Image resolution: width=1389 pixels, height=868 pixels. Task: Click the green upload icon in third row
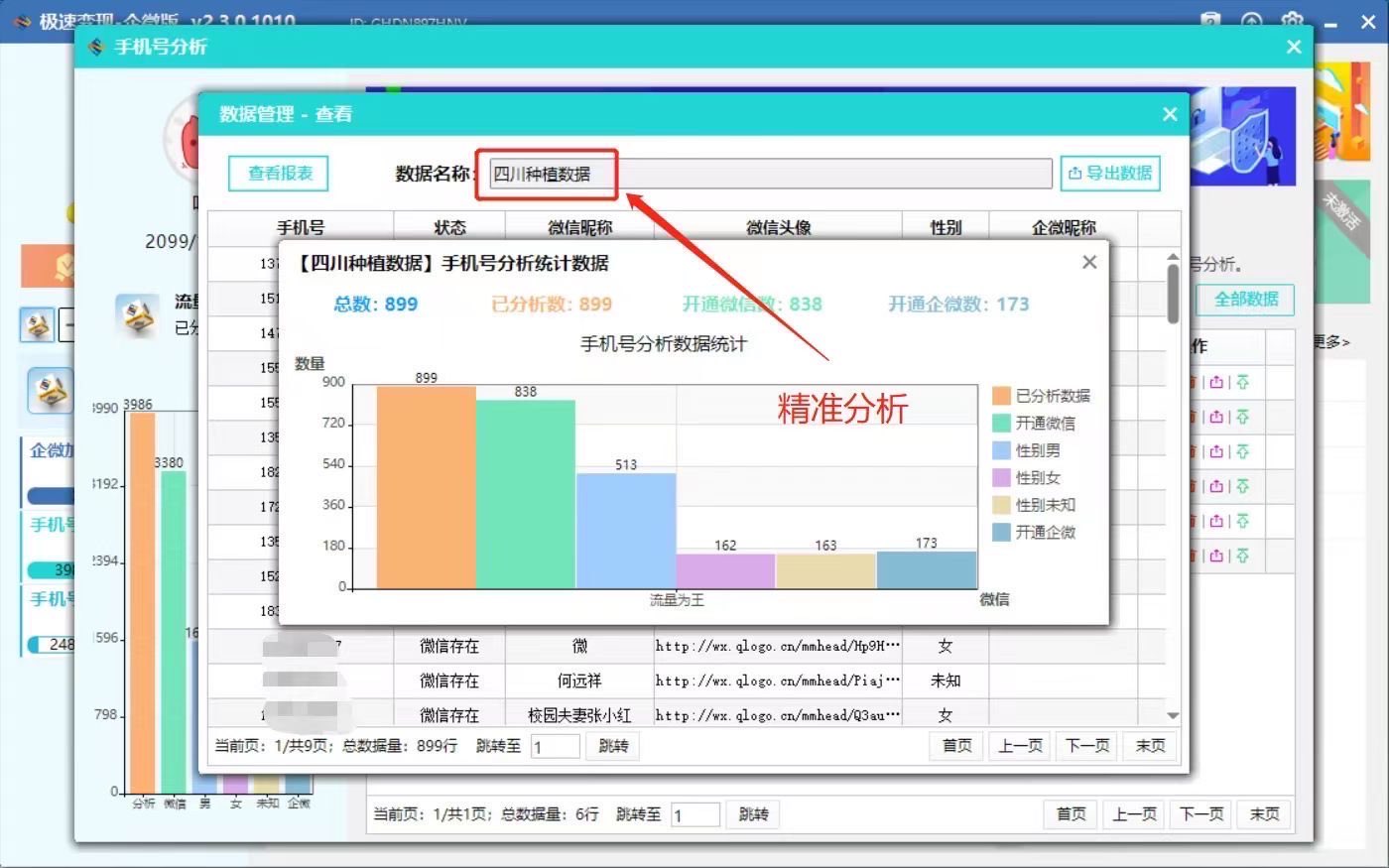click(x=1242, y=452)
